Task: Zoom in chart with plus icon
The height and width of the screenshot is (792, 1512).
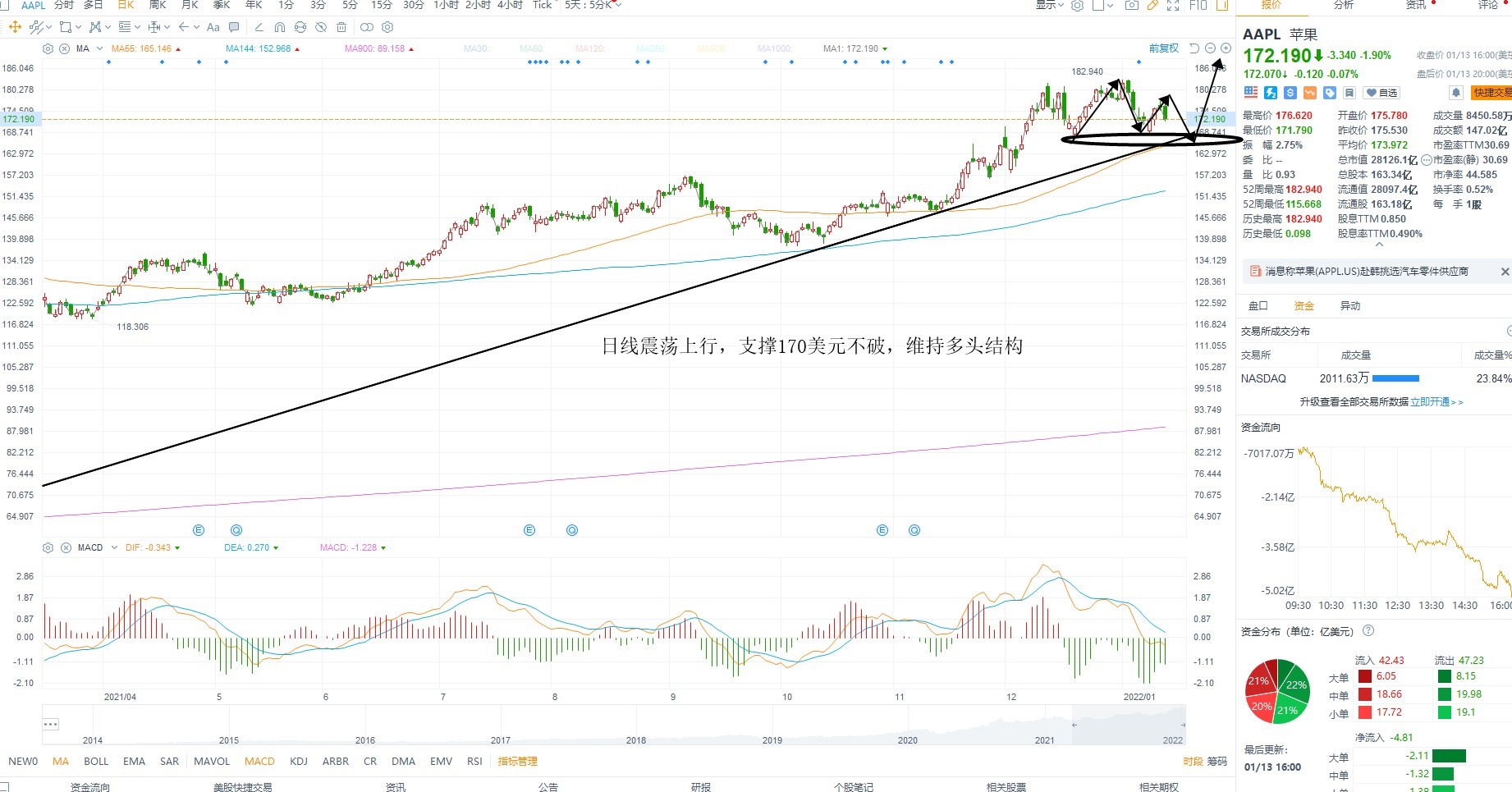Action: [1226, 48]
